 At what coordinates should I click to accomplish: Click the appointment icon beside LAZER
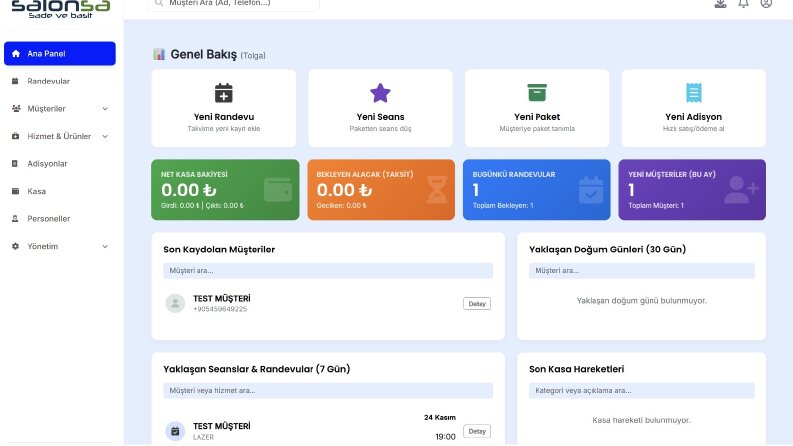175,431
